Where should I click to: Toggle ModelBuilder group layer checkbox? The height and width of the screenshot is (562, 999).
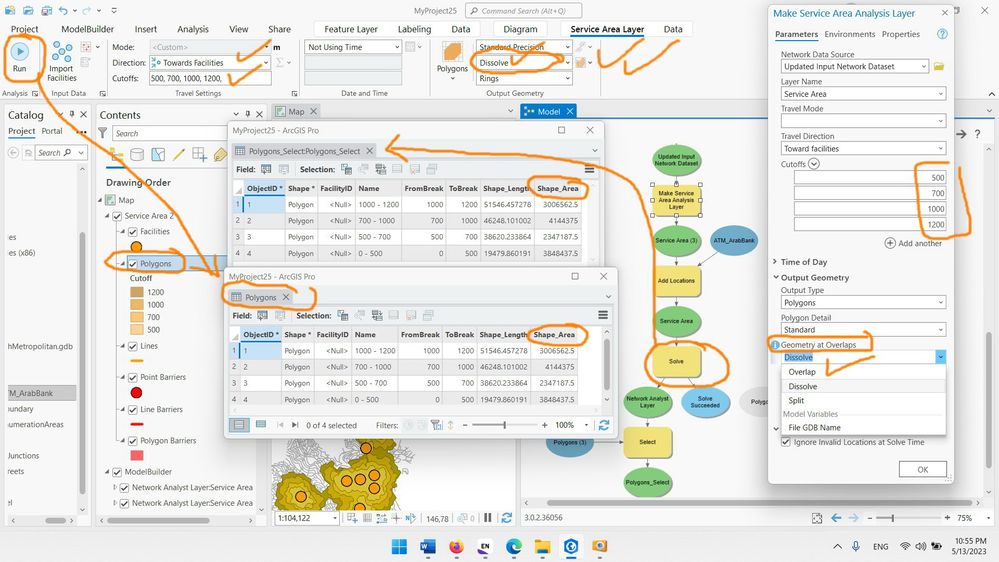coord(117,472)
